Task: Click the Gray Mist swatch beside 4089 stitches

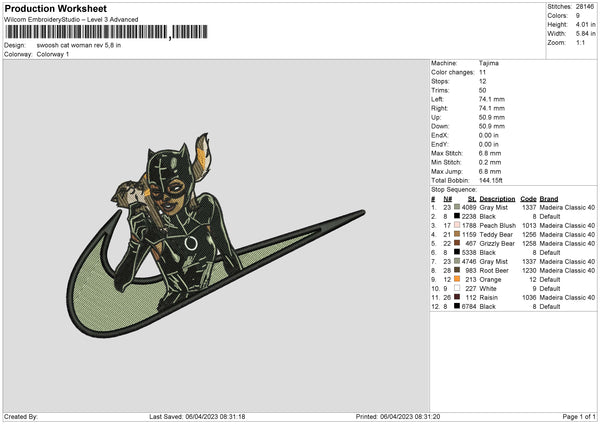Action: point(457,207)
